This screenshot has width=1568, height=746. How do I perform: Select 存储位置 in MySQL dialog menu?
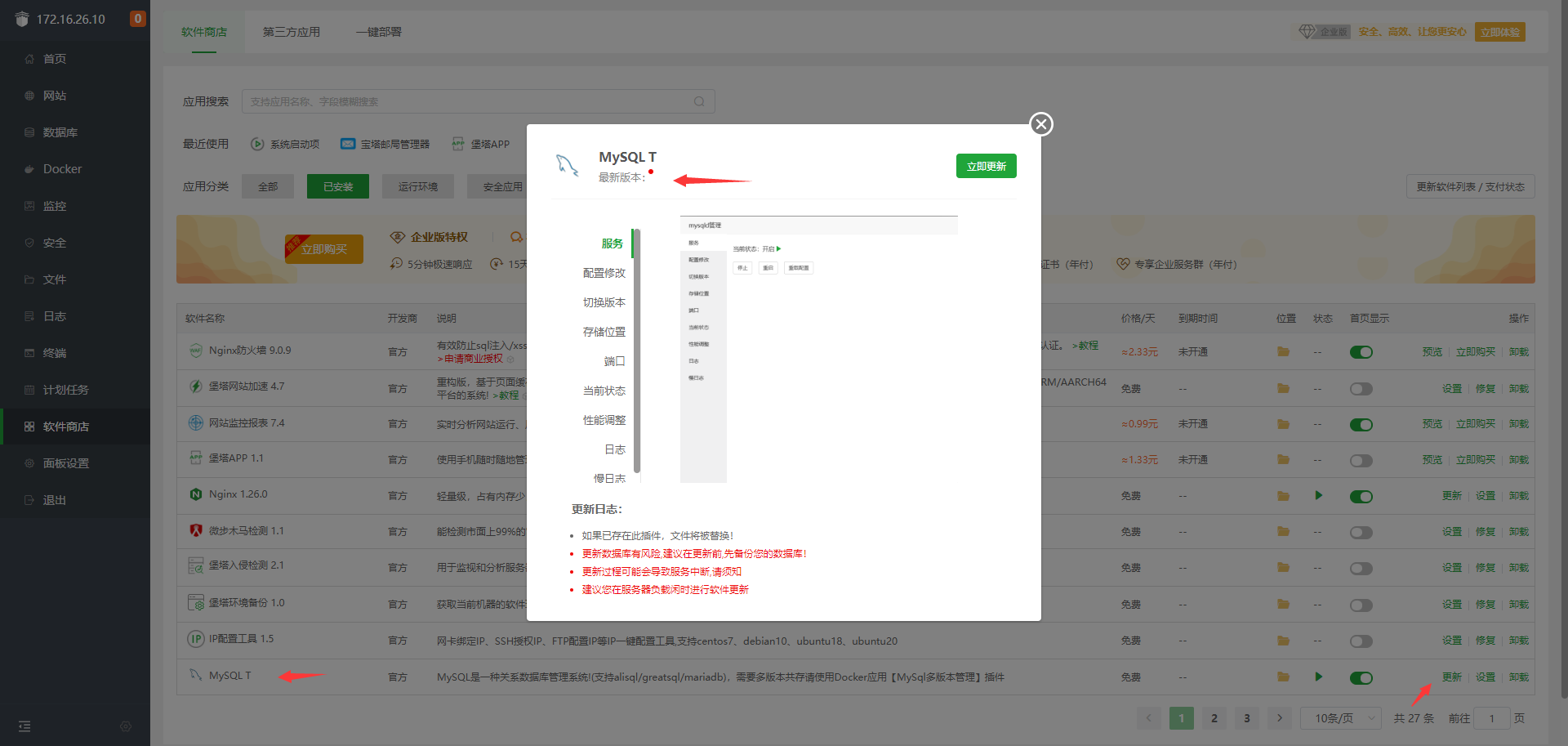(x=604, y=332)
